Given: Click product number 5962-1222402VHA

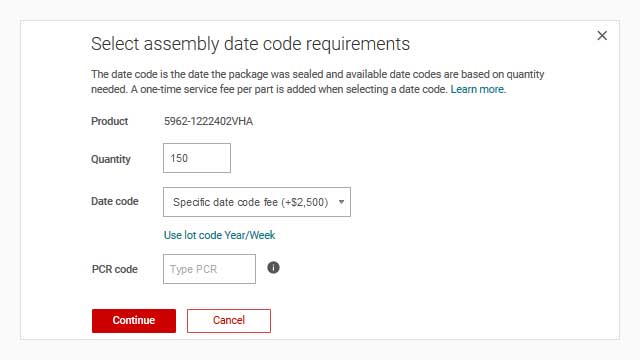Looking at the screenshot, I should (x=208, y=121).
